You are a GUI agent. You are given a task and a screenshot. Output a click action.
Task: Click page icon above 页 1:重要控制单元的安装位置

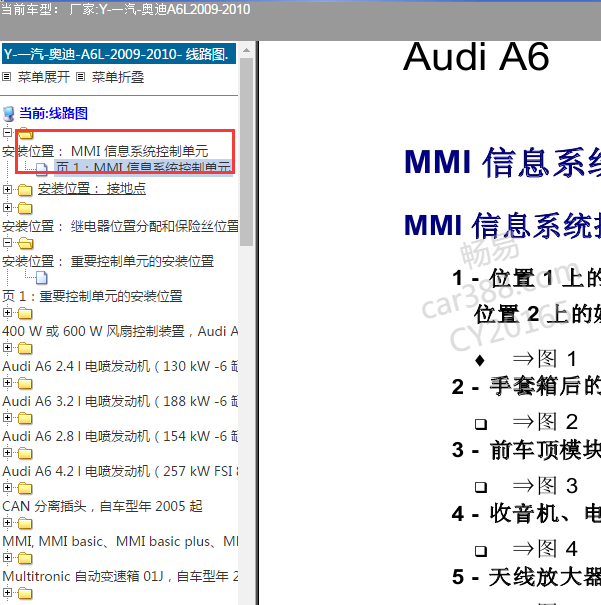[x=42, y=278]
